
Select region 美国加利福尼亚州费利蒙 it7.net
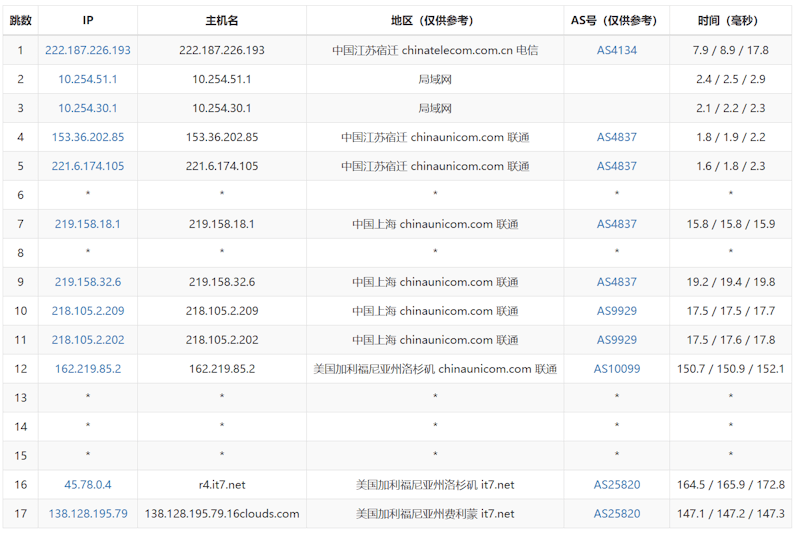click(x=435, y=514)
